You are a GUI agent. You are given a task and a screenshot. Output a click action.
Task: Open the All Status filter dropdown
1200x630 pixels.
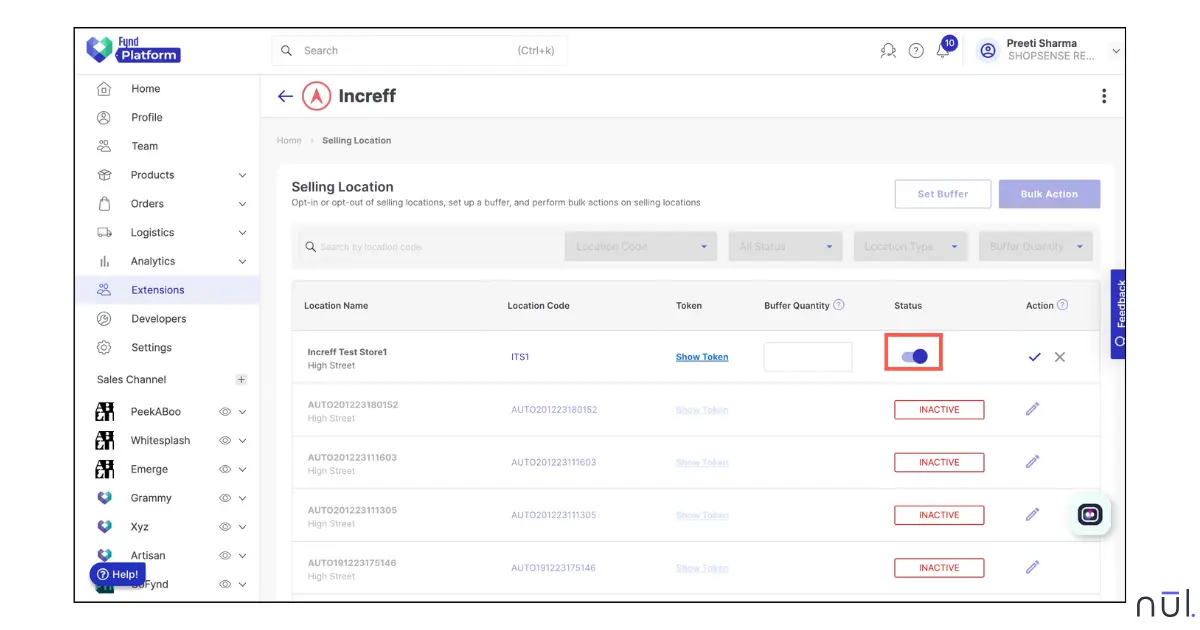click(x=786, y=247)
